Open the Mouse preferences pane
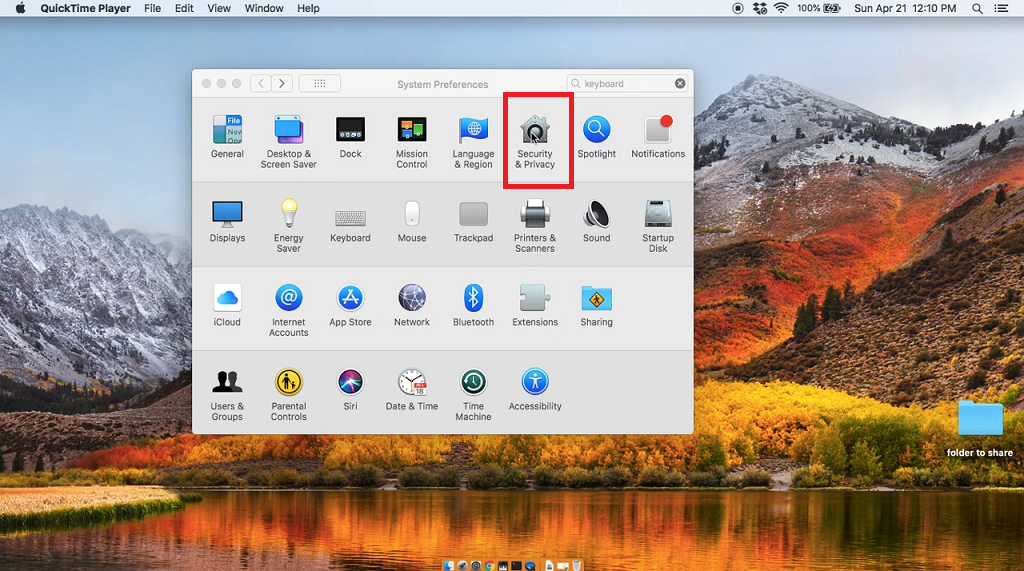 411,221
